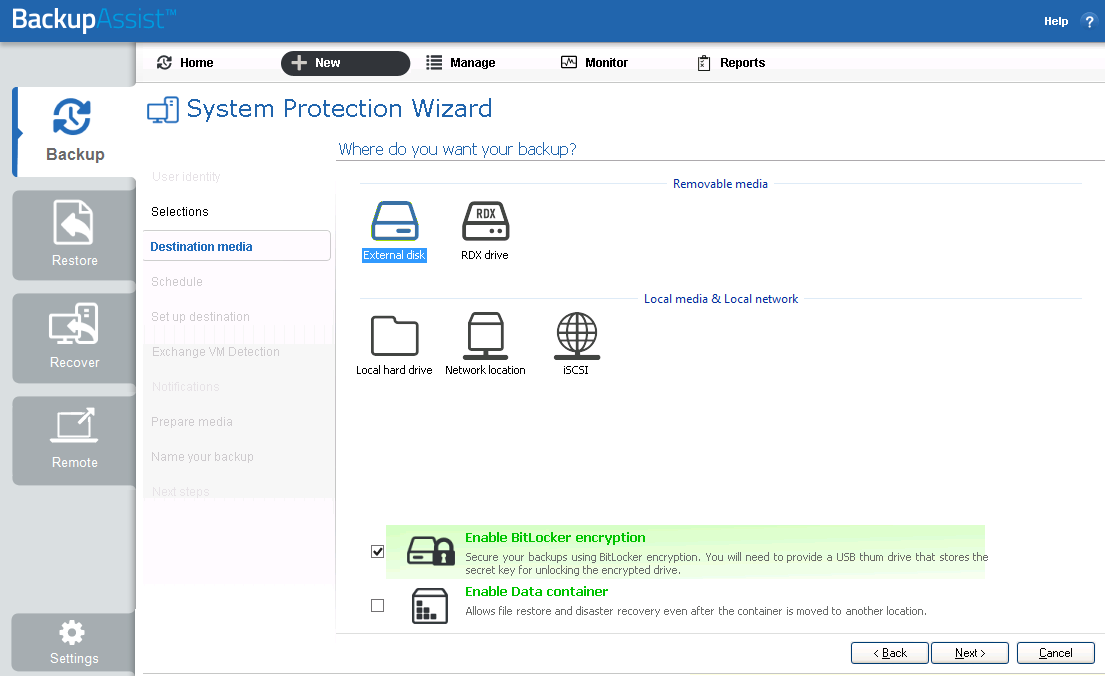
Task: Click the Help question mark icon
Action: coord(1089,21)
